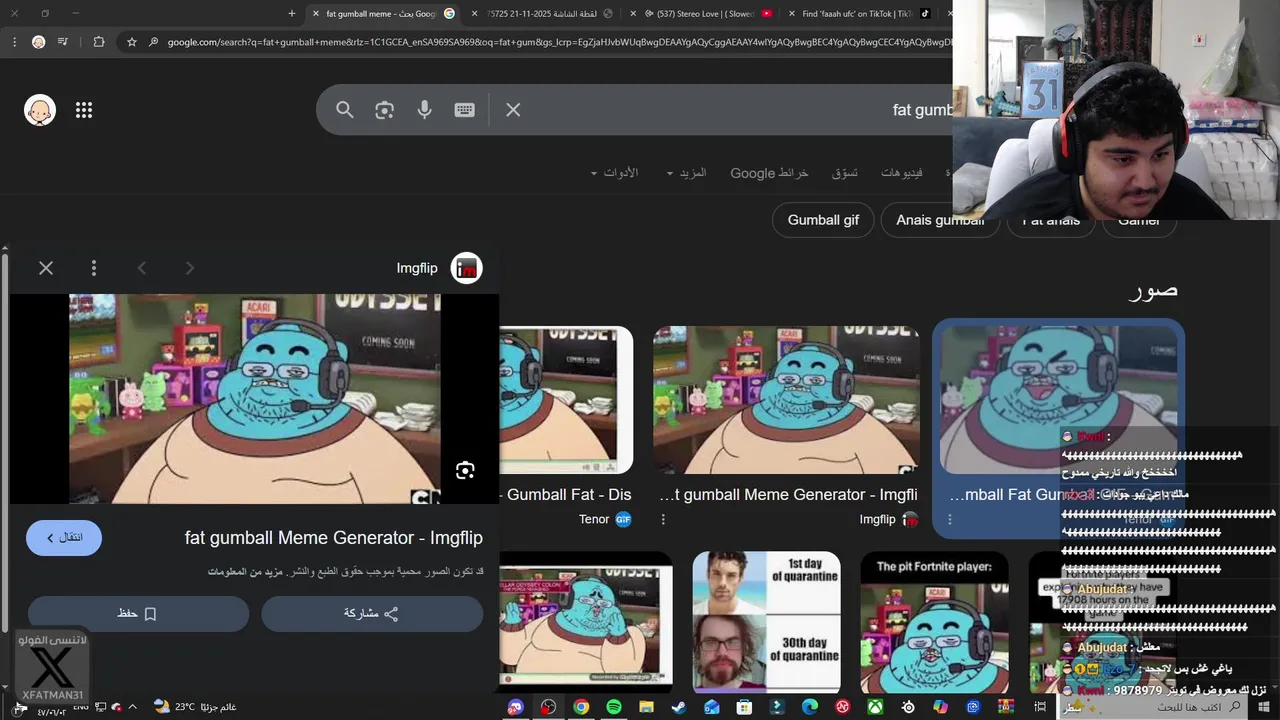Open Steam from the taskbar
Screen dimensions: 1280x720
(x=679, y=707)
